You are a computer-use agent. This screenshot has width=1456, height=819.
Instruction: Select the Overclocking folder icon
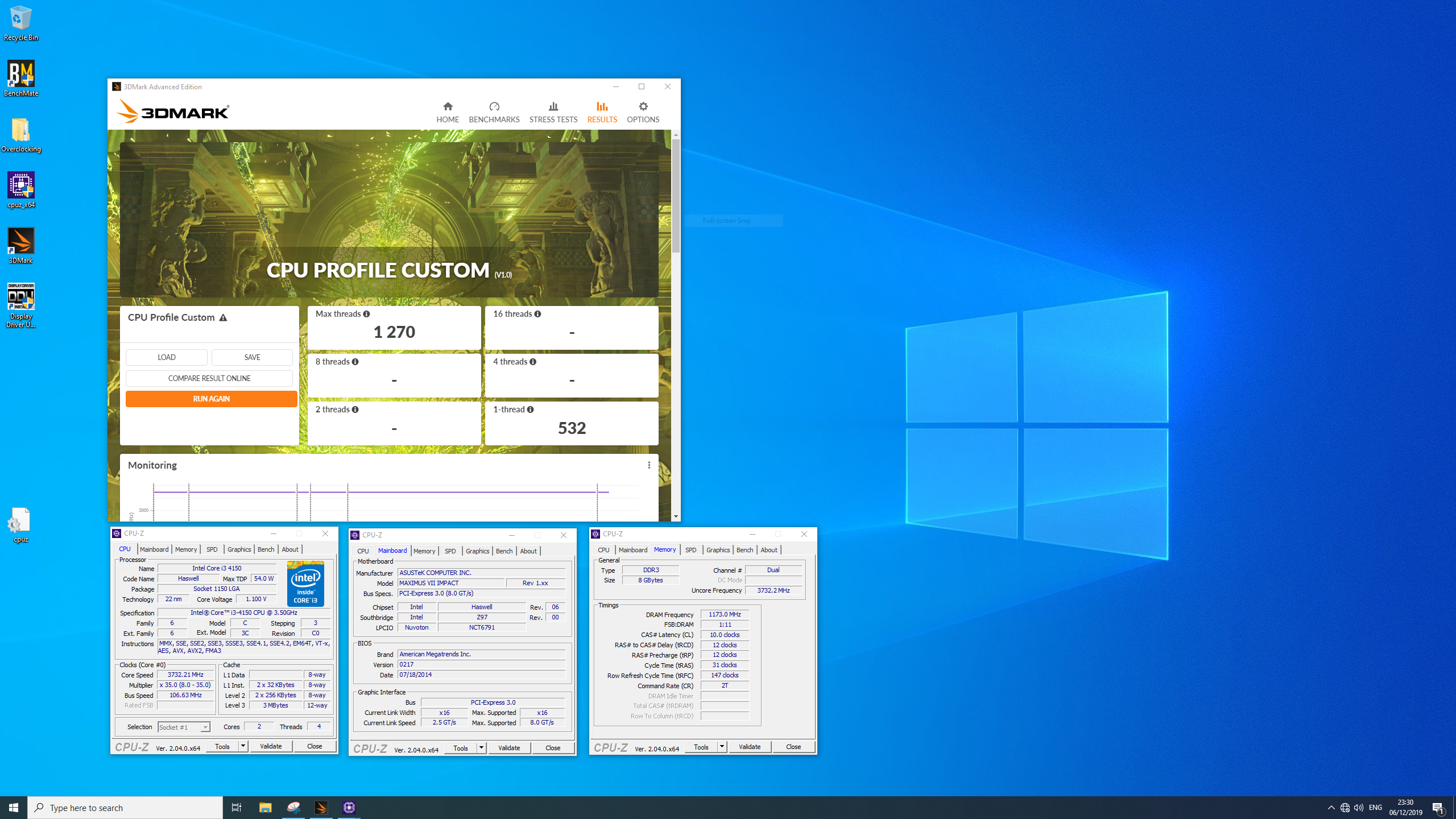21,135
